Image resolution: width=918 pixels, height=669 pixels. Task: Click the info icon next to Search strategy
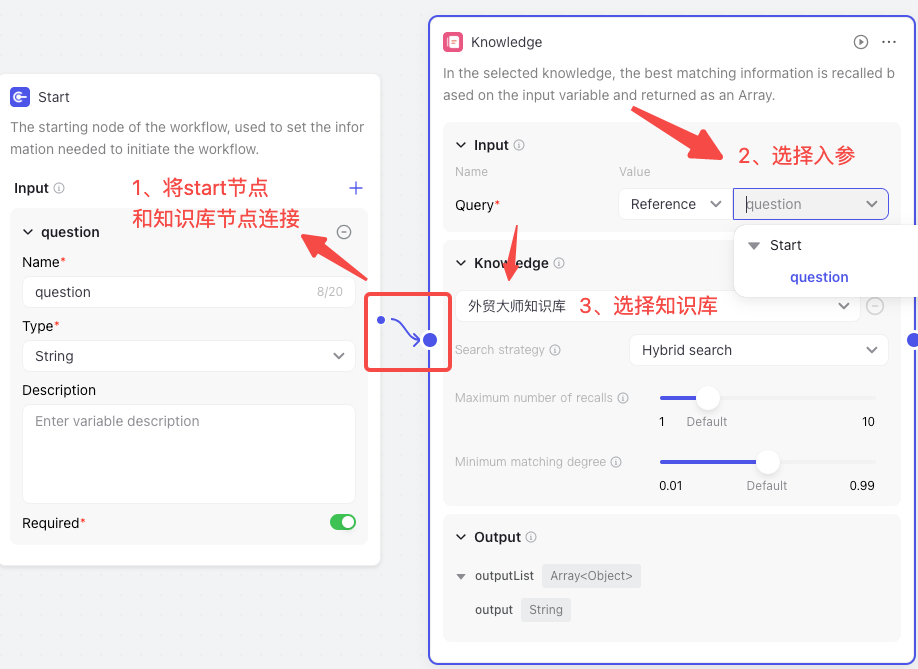pos(555,350)
